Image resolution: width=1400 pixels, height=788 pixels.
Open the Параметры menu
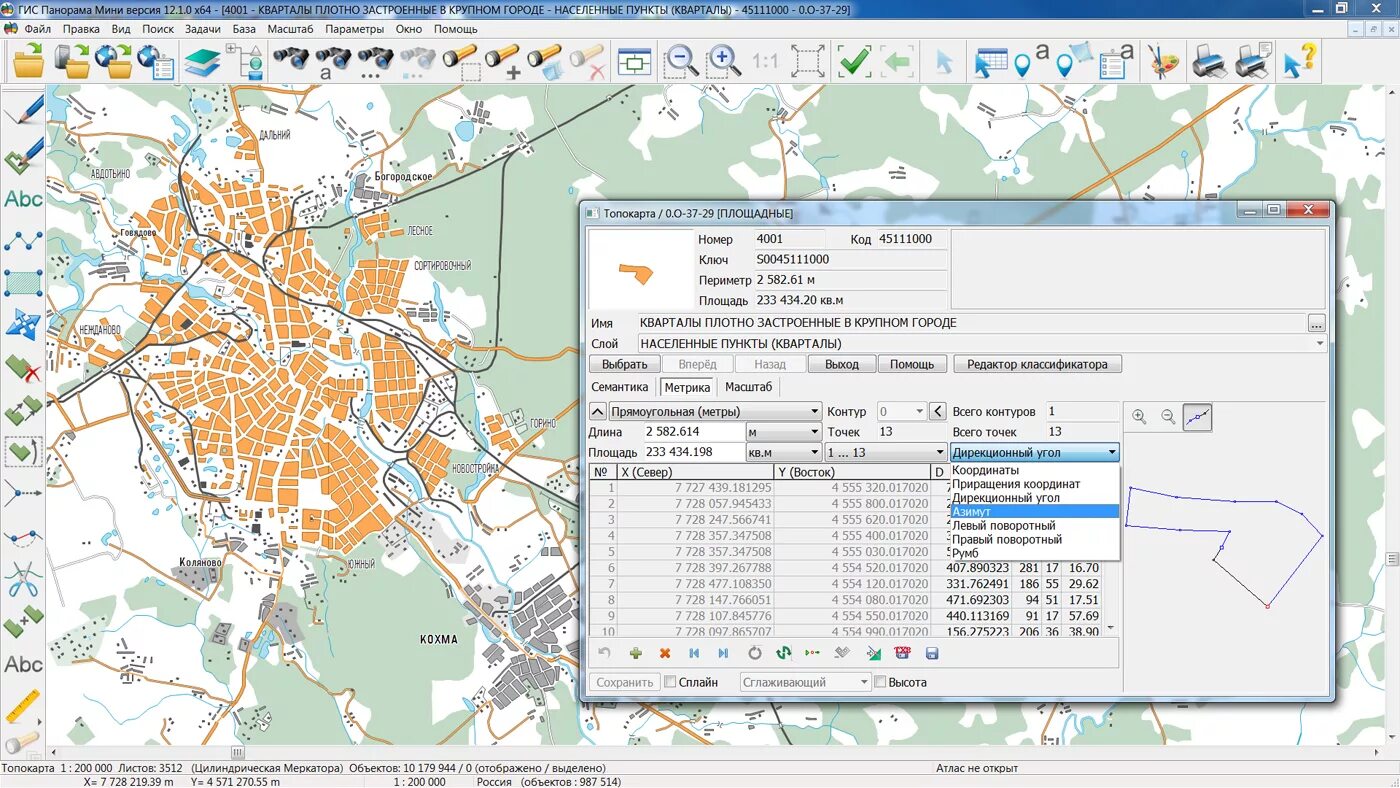tap(354, 29)
